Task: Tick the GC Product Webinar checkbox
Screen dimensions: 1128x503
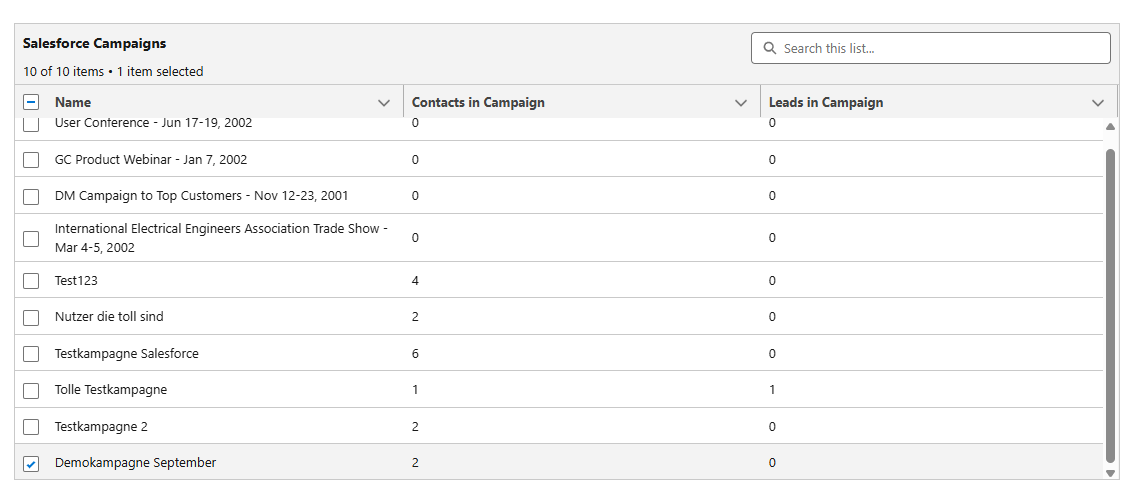Action: (31, 160)
